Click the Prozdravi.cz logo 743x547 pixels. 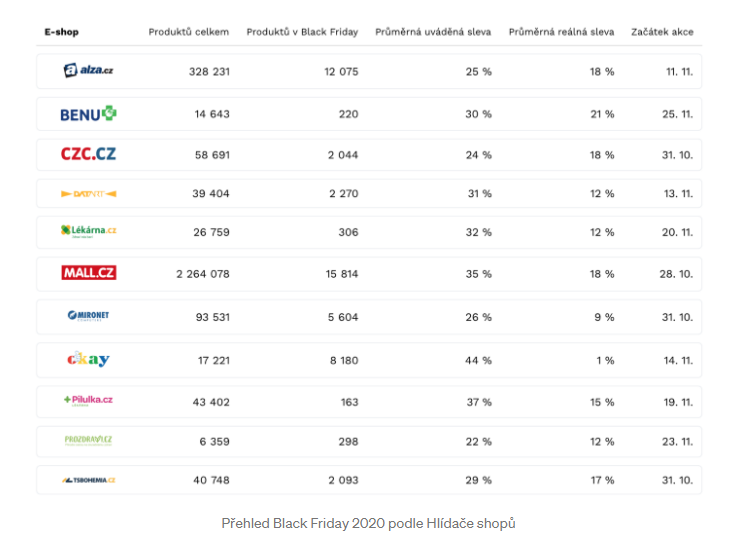(x=88, y=440)
